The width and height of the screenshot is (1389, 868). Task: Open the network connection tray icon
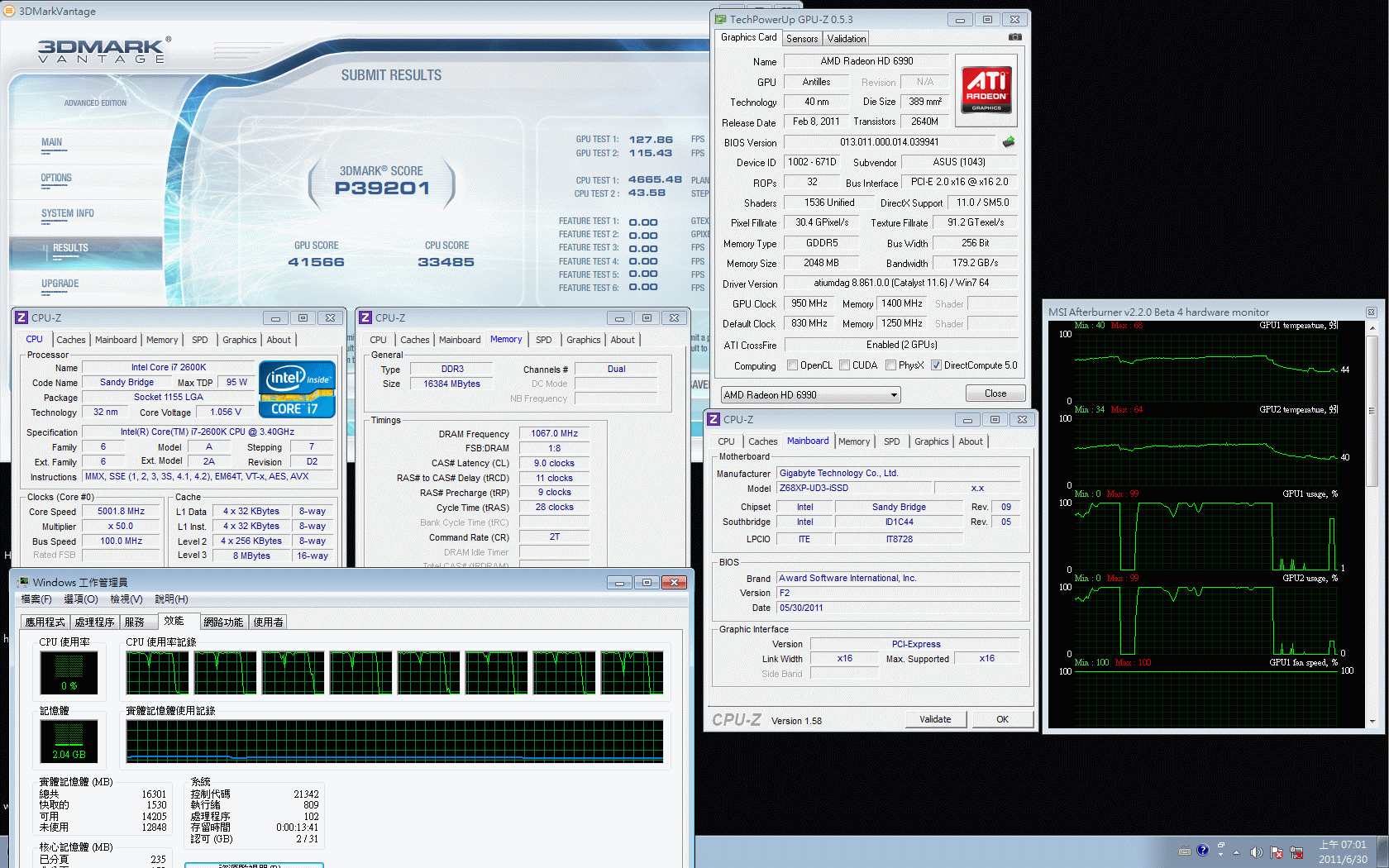click(1296, 852)
